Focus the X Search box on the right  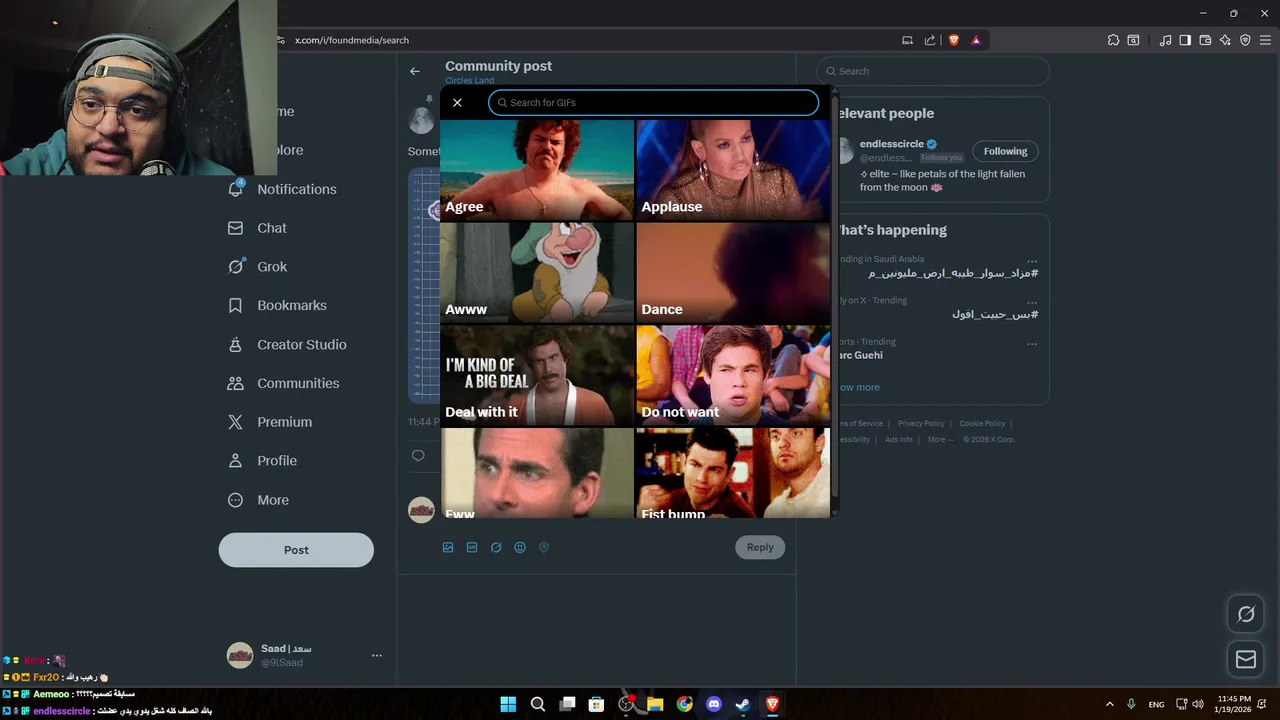click(933, 71)
